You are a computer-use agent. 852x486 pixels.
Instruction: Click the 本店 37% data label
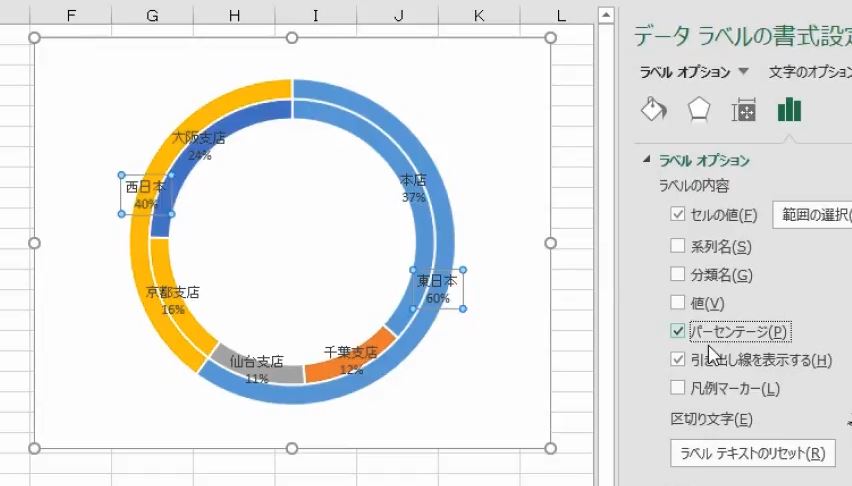[x=414, y=188]
